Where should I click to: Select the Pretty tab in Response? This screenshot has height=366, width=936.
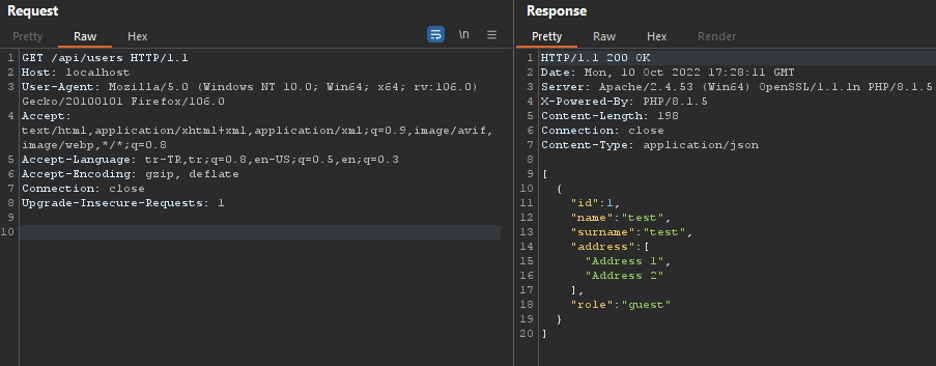pos(547,36)
